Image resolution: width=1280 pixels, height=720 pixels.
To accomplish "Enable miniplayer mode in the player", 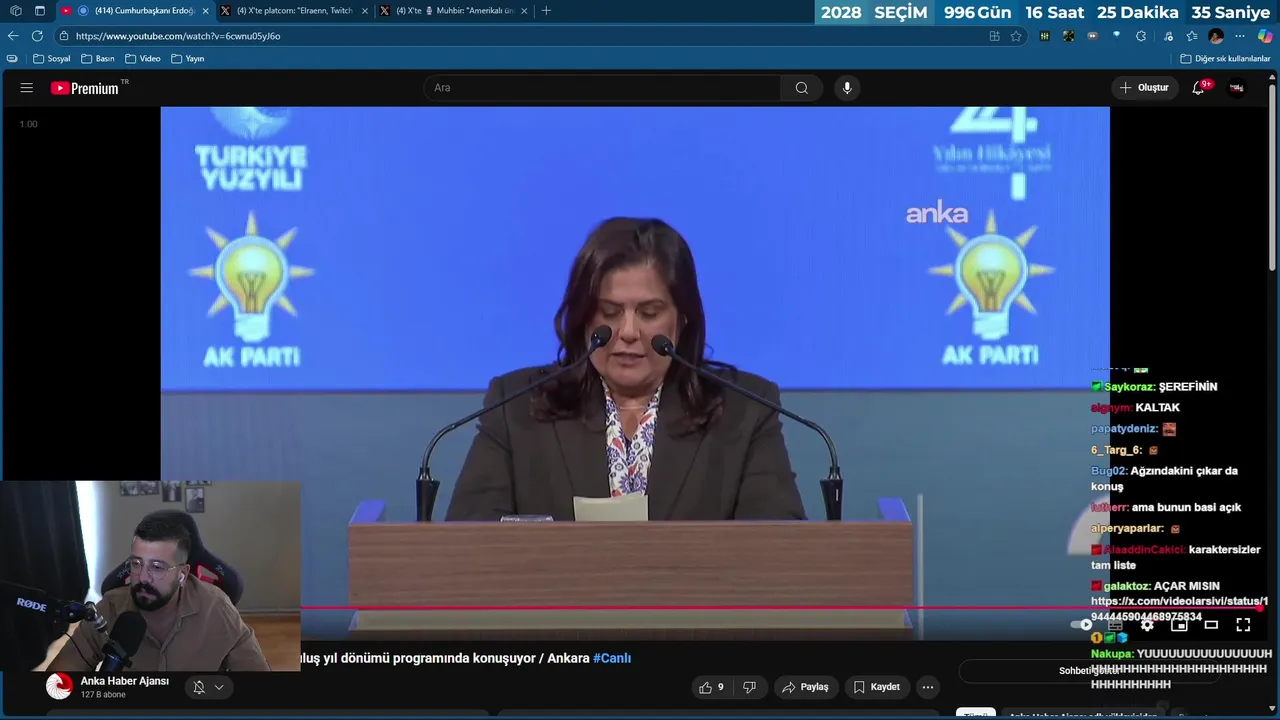I will point(1179,625).
